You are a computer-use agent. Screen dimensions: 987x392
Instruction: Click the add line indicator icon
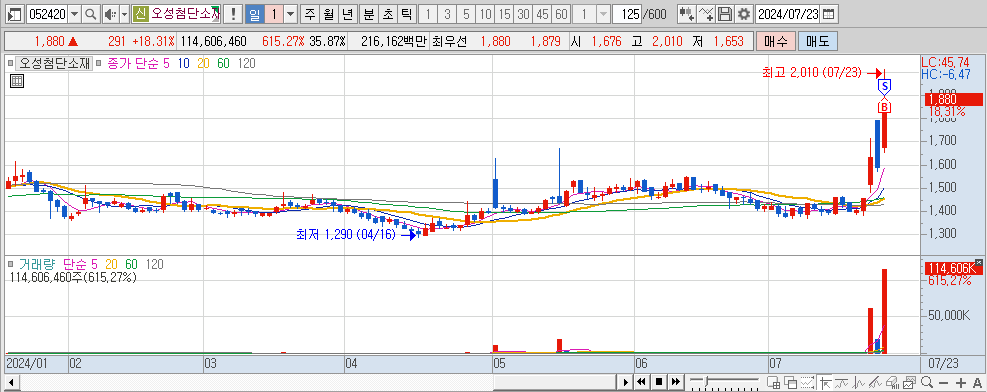pos(707,14)
